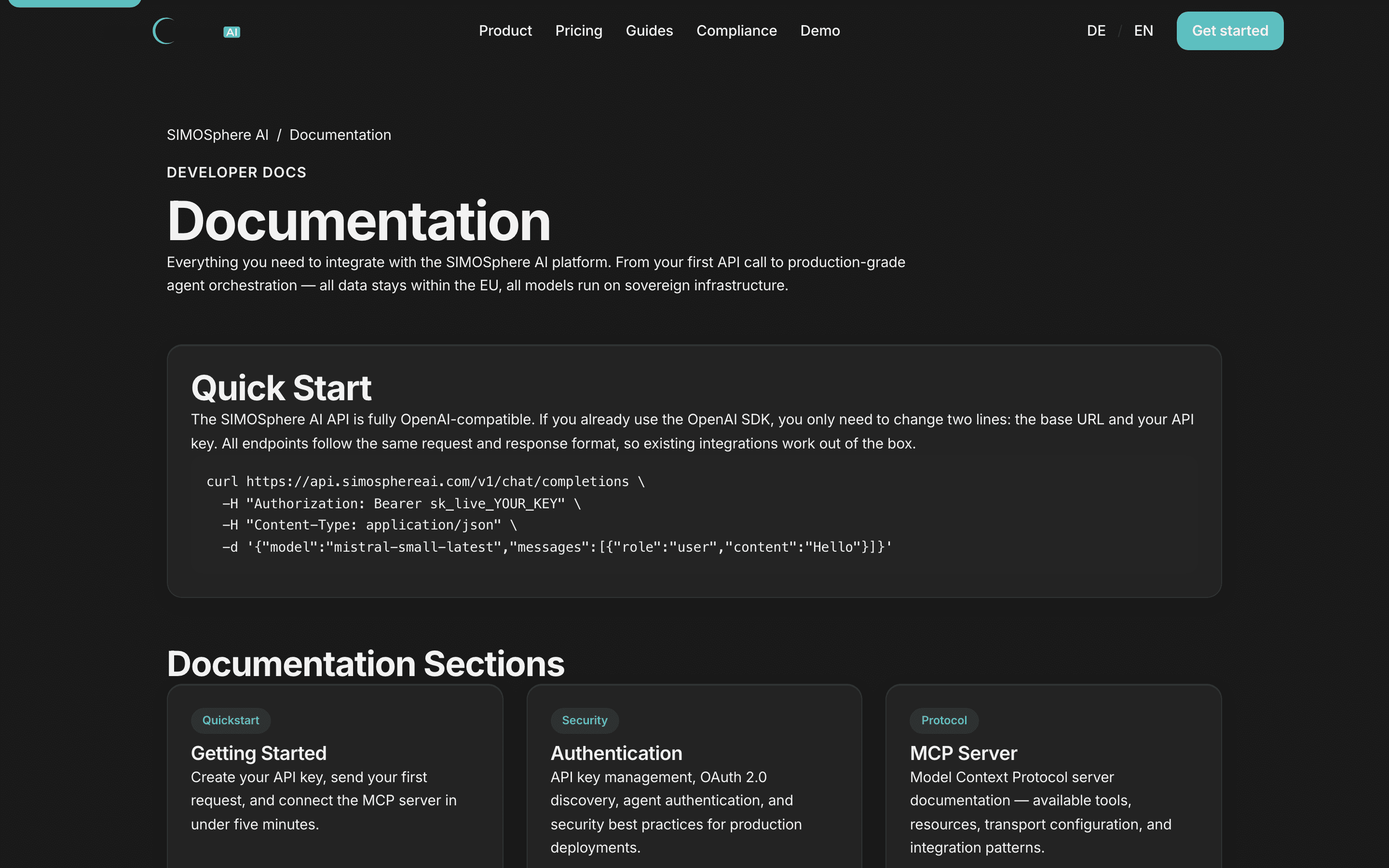Screen dimensions: 1389x868
Task: Click the Authentication card description text
Action: coord(676,813)
